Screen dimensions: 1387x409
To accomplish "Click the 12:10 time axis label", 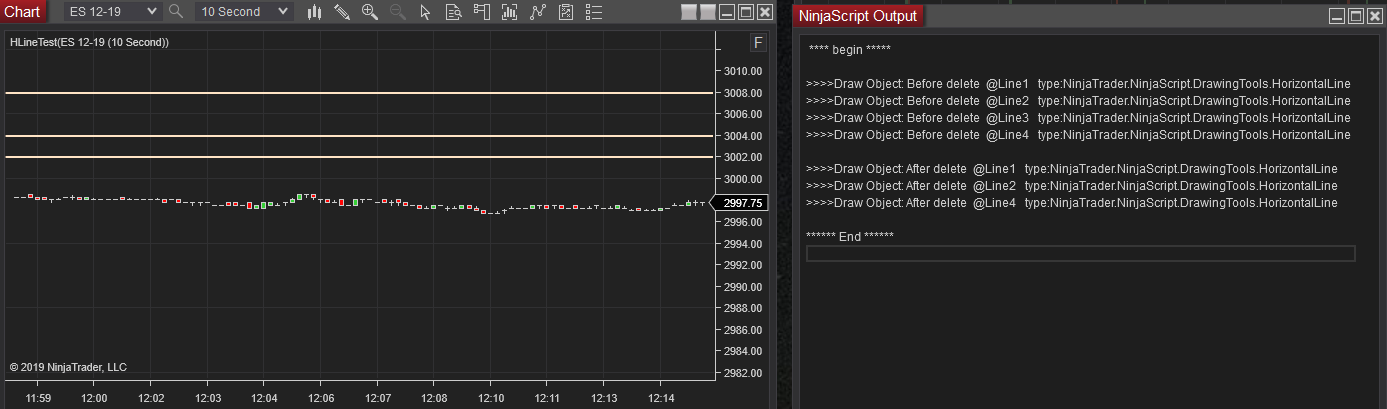I will [489, 398].
